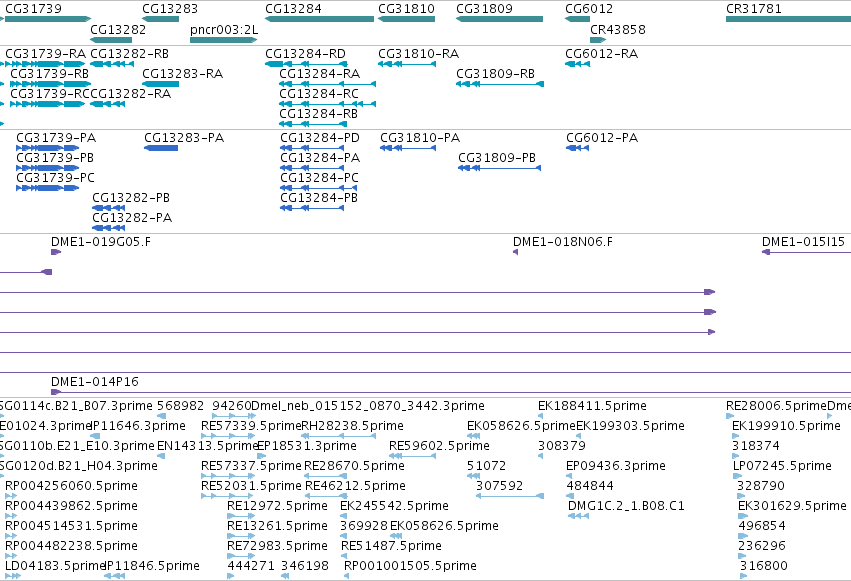Select EST RP004256060.5prime
The width and height of the screenshot is (851, 581).
(x=11, y=496)
